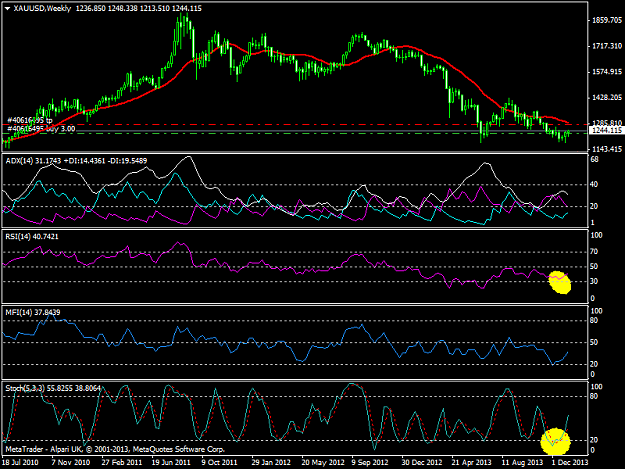625x469 pixels.
Task: Click the '29 Jan 2012' date label
Action: click(271, 462)
